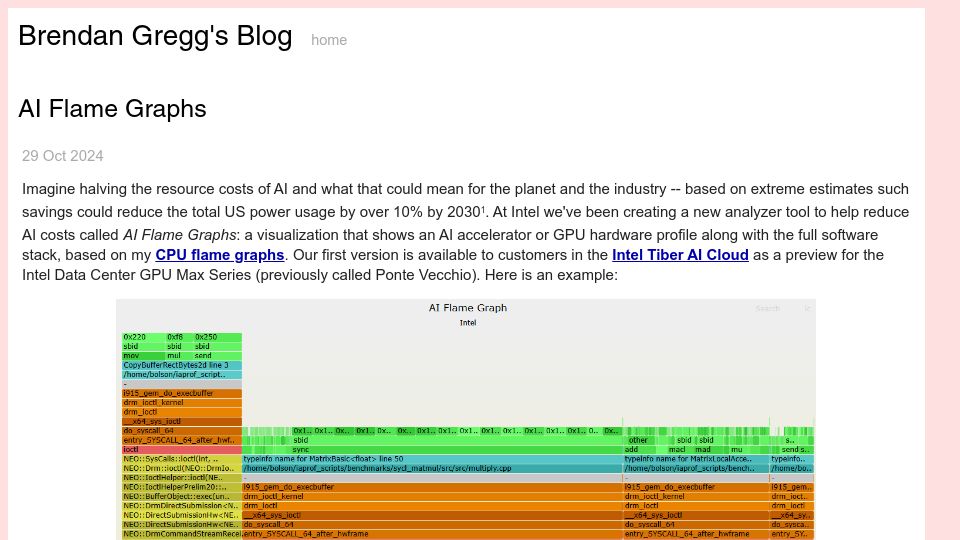
Task: Select the send frame below 0x250
Action: pyautogui.click(x=217, y=356)
